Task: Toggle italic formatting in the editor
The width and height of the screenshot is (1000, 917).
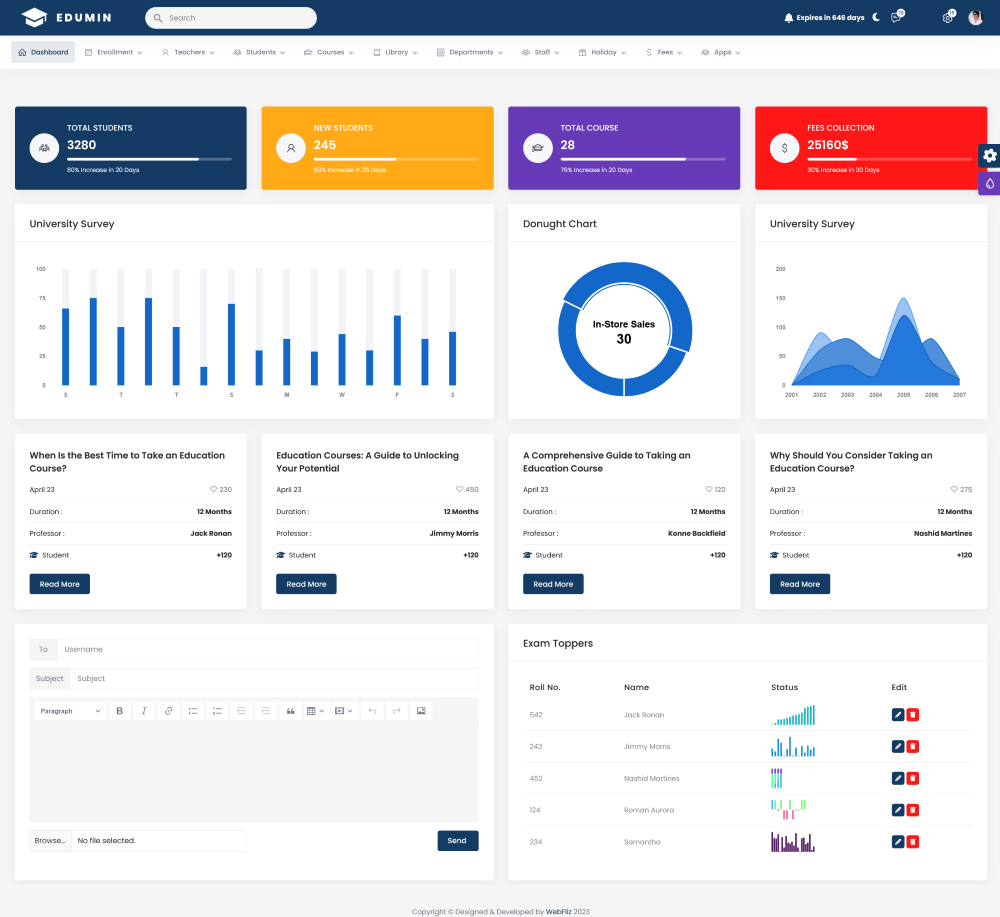Action: (144, 711)
